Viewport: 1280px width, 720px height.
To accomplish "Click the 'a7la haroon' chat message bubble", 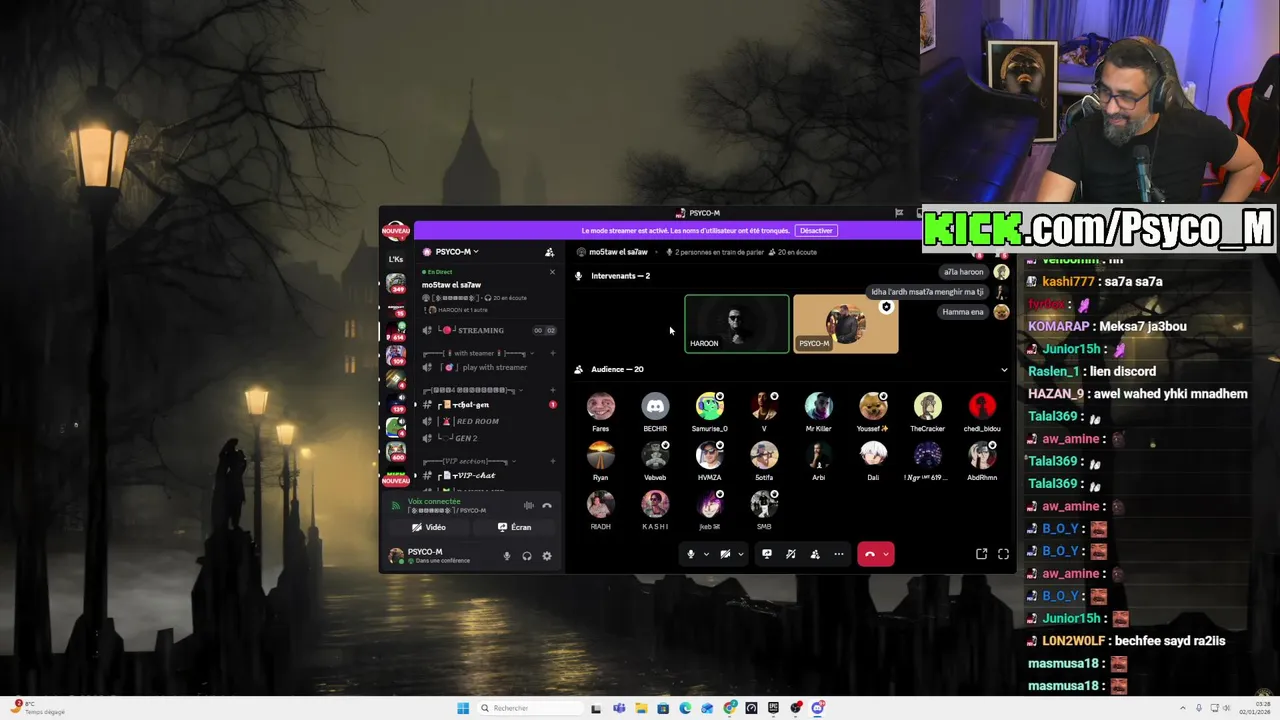I will [964, 272].
